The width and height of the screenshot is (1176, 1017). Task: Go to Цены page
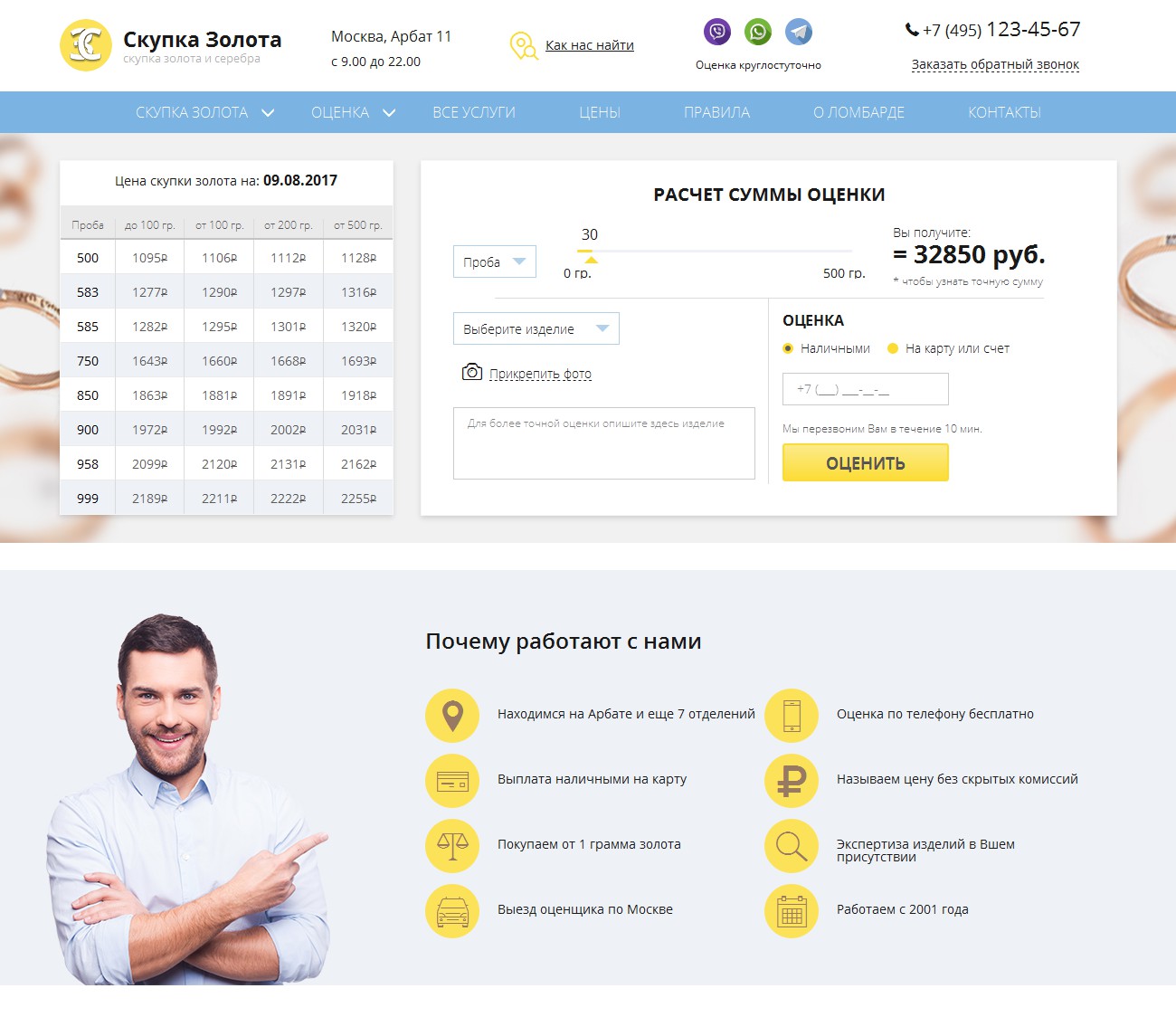point(600,112)
